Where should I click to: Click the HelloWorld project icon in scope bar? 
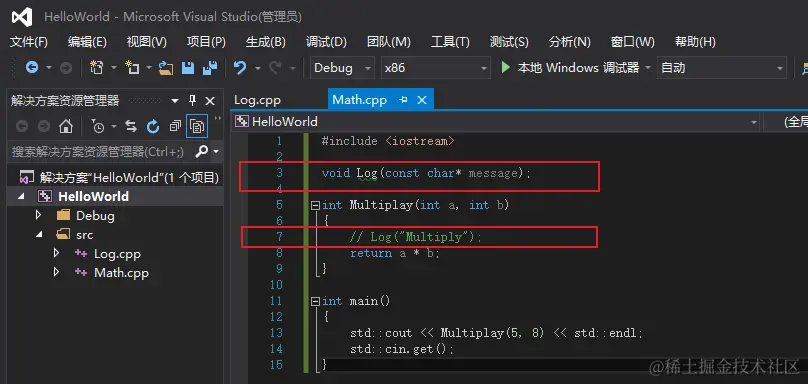tap(242, 122)
